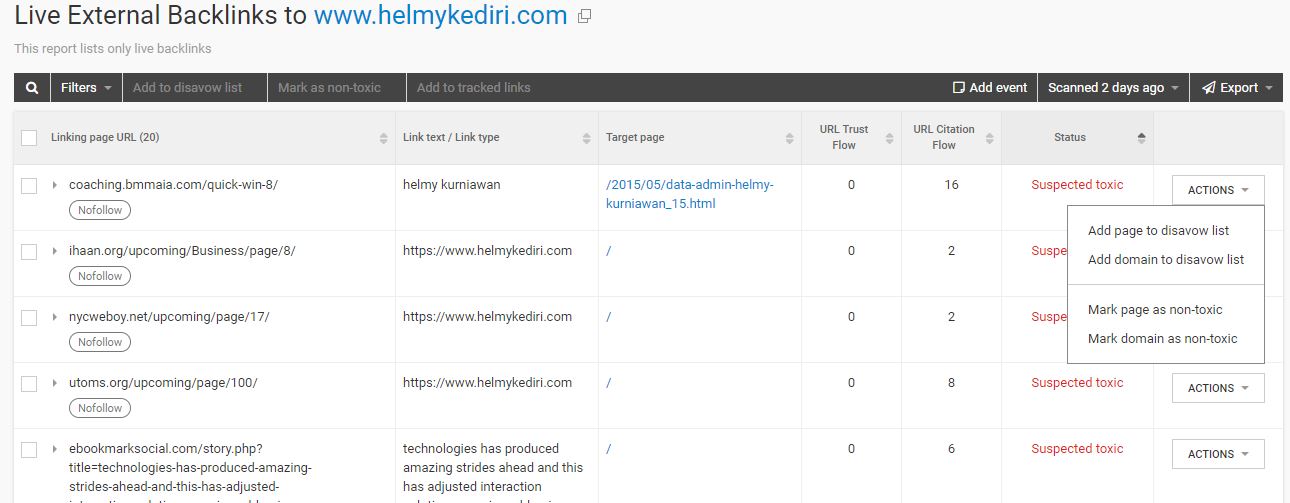This screenshot has height=503, width=1290.
Task: Sort by URL Trust Flow arrows
Action: point(892,138)
